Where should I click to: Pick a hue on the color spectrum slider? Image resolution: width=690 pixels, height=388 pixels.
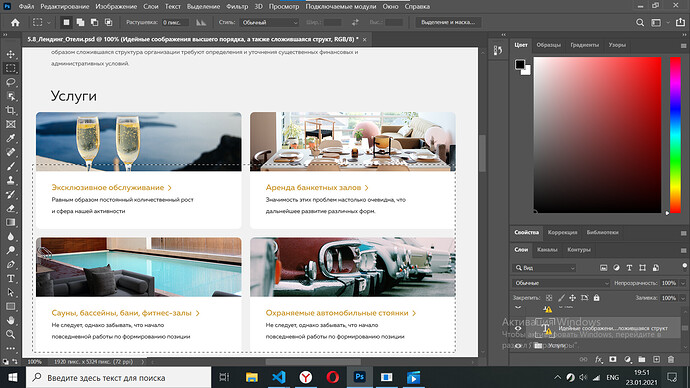pyautogui.click(x=675, y=135)
